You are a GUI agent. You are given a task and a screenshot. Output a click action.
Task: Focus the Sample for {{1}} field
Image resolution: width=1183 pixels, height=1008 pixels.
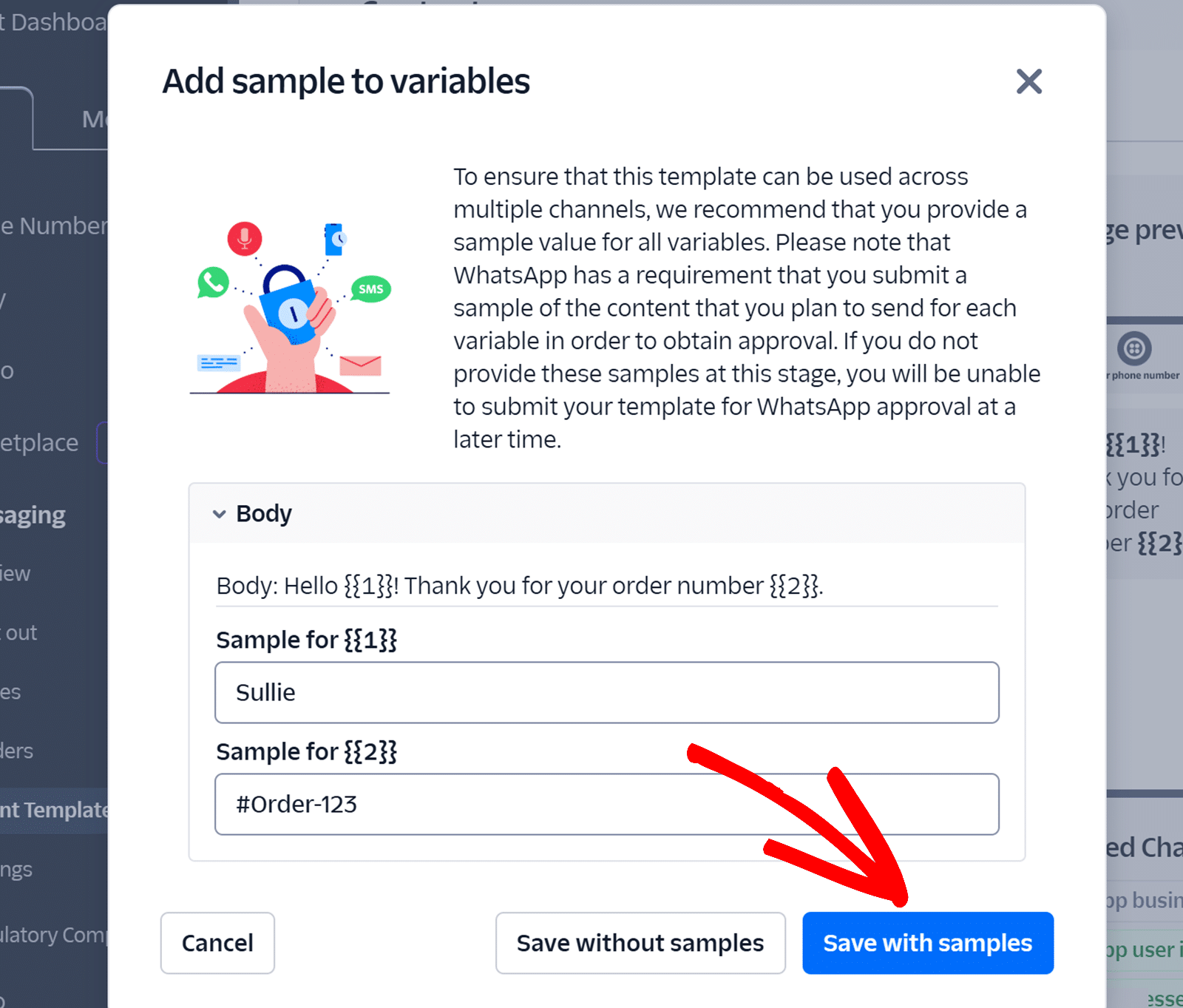coord(606,693)
